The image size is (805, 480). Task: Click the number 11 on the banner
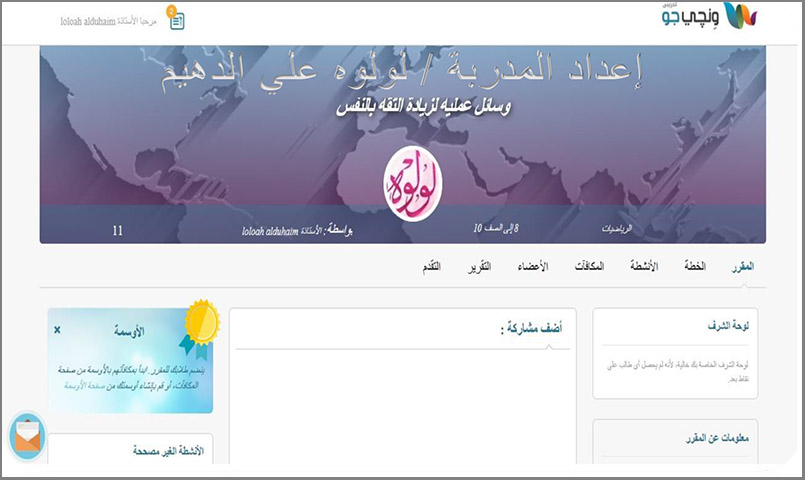click(x=118, y=231)
